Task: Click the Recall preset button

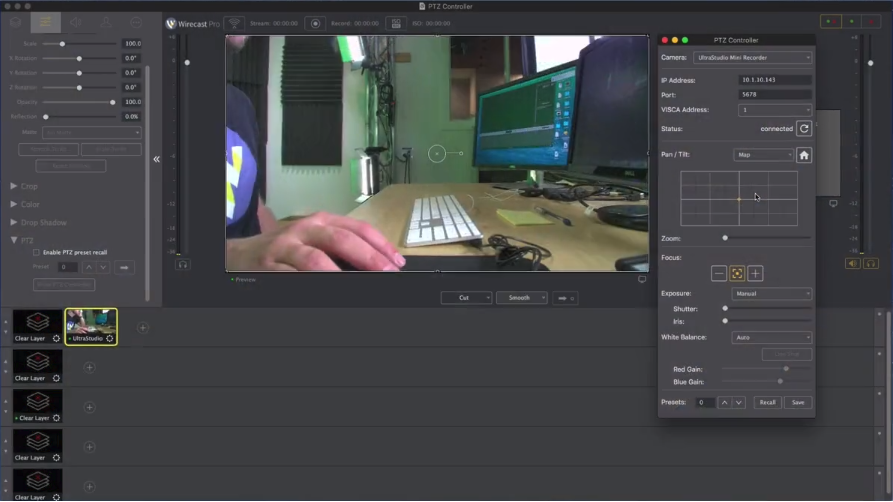Action: pyautogui.click(x=767, y=402)
